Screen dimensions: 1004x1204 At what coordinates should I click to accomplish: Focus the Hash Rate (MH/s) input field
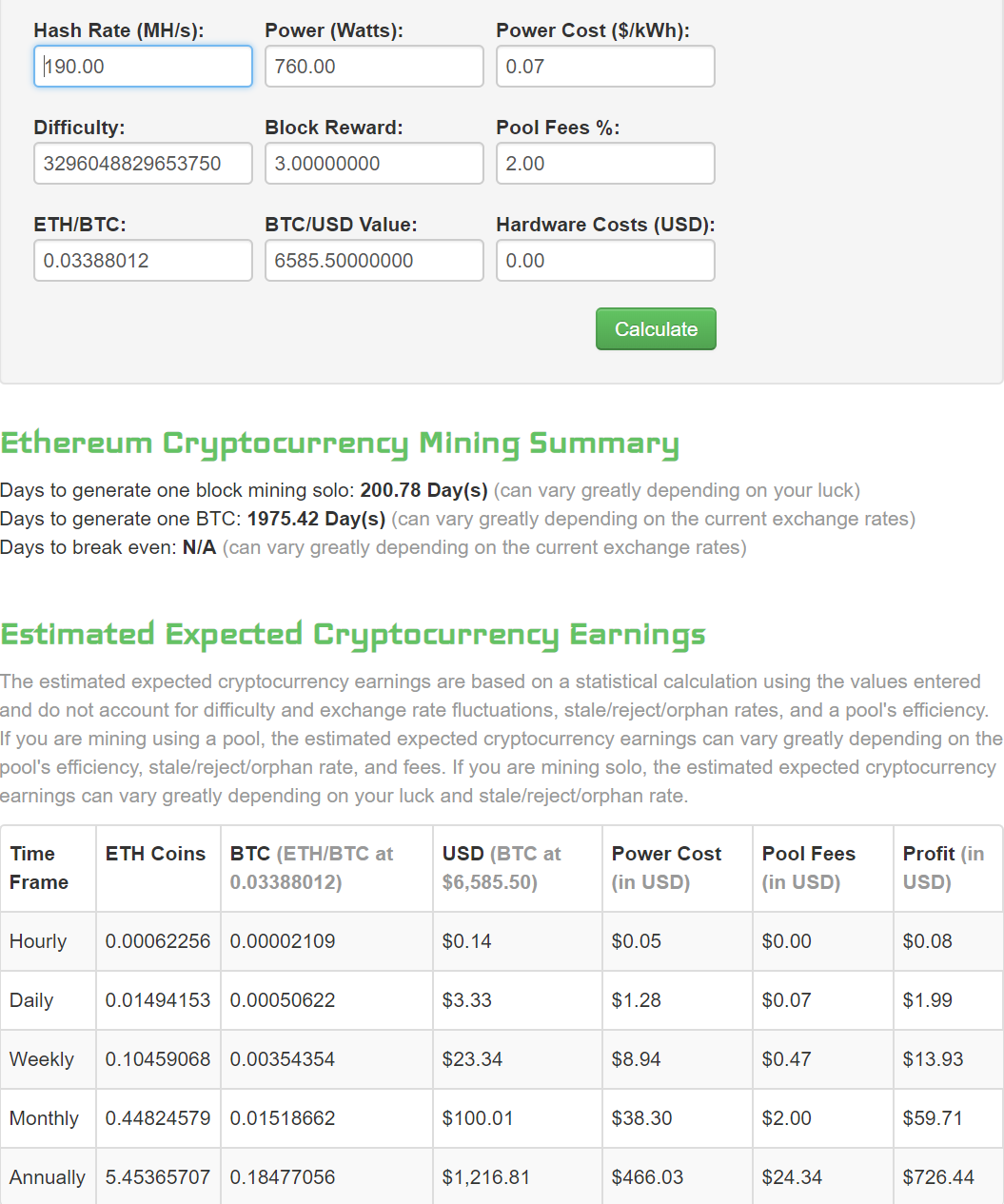(143, 67)
